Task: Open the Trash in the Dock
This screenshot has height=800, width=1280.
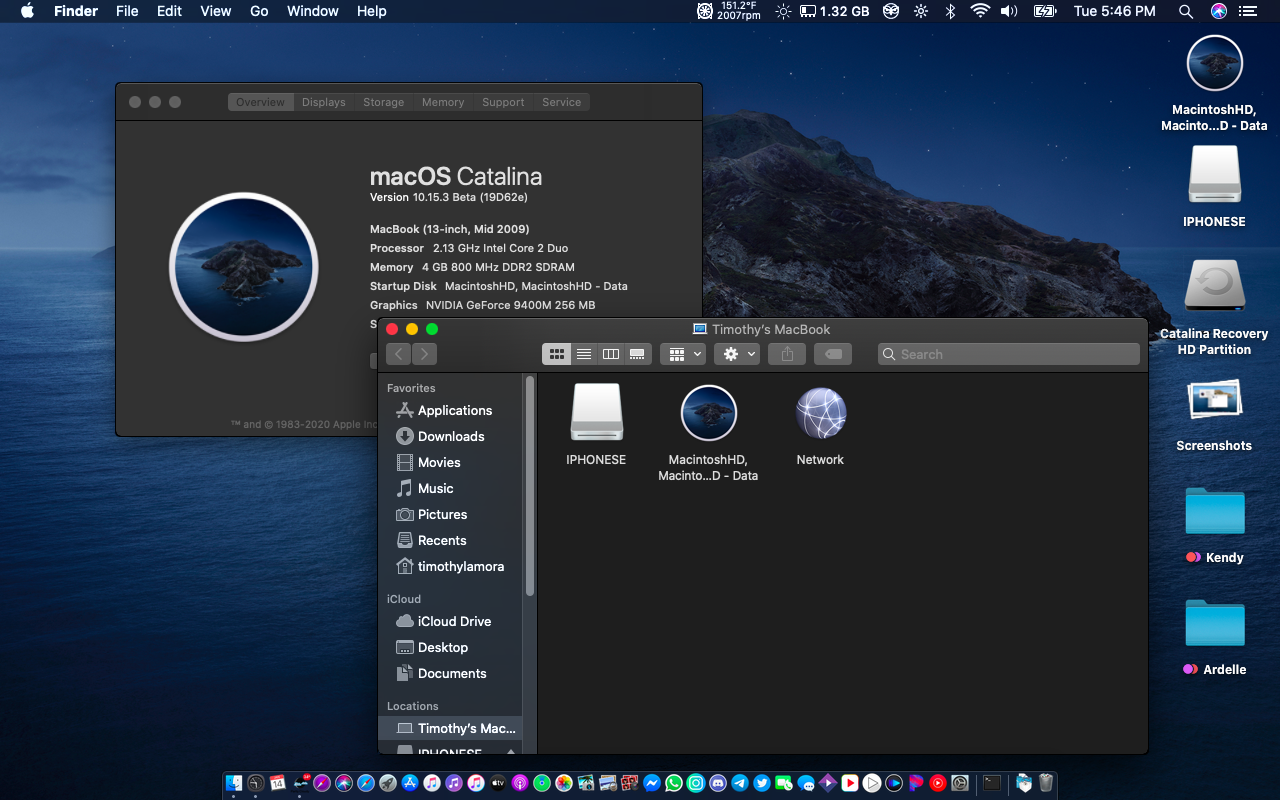Action: click(1045, 783)
